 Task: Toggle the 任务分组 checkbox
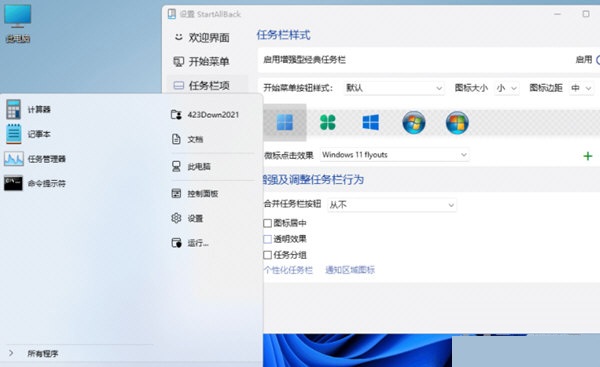pos(268,255)
